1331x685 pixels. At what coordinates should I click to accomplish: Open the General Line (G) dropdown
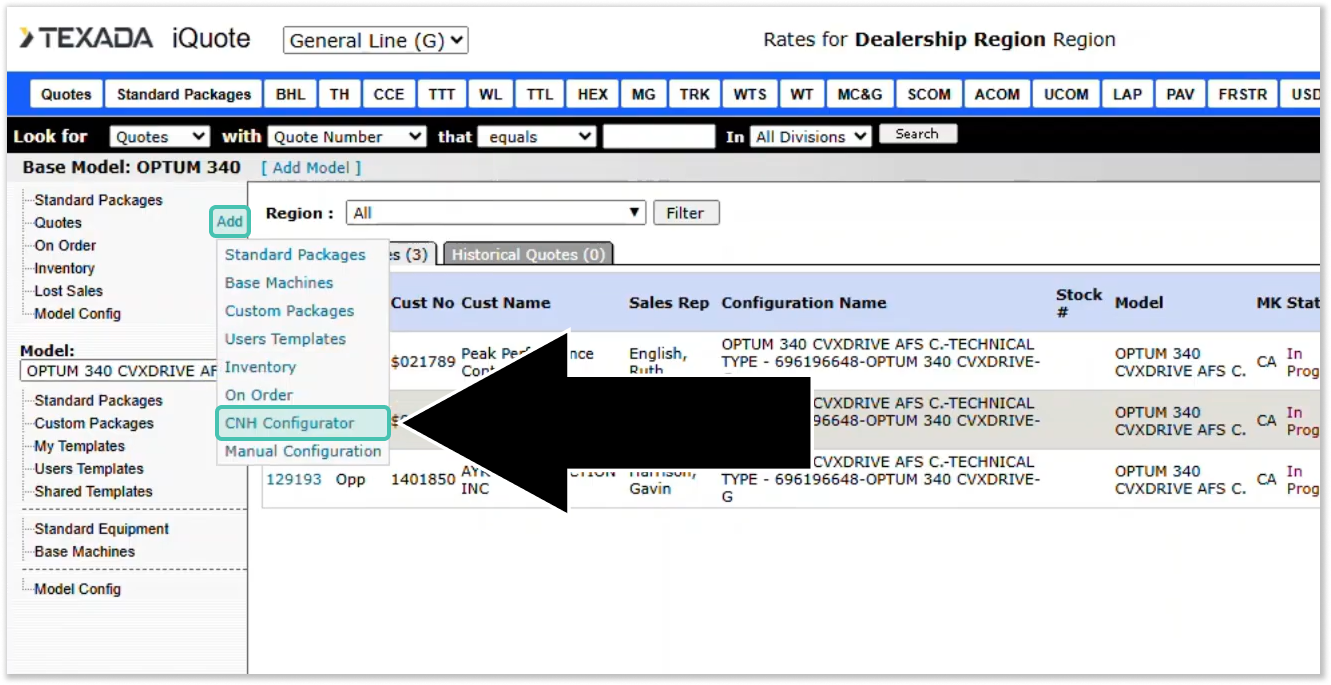[376, 41]
